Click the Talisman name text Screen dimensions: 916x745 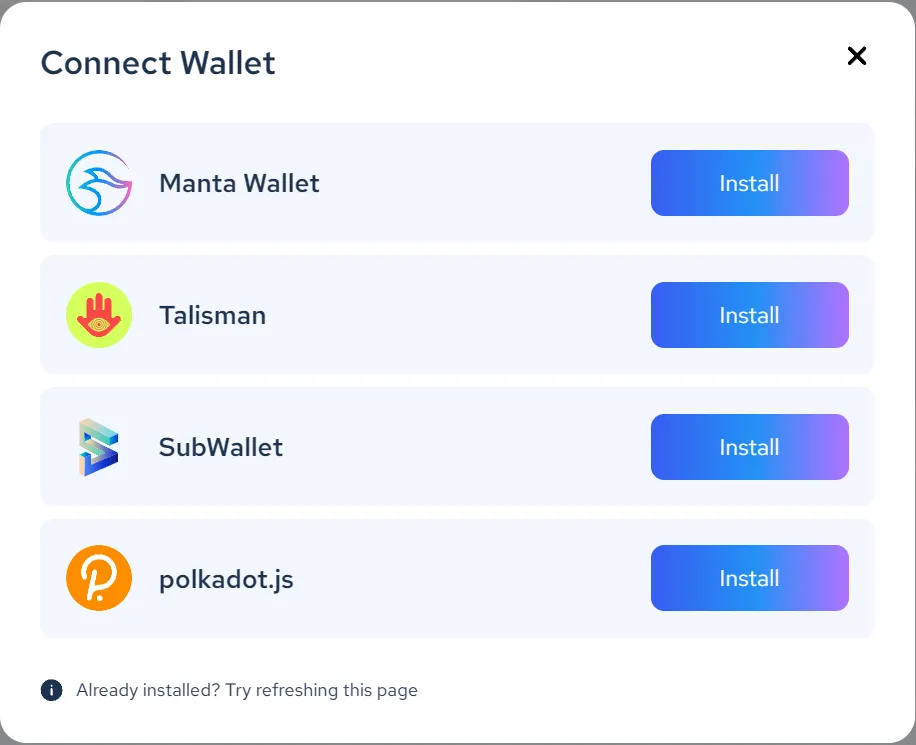[212, 315]
